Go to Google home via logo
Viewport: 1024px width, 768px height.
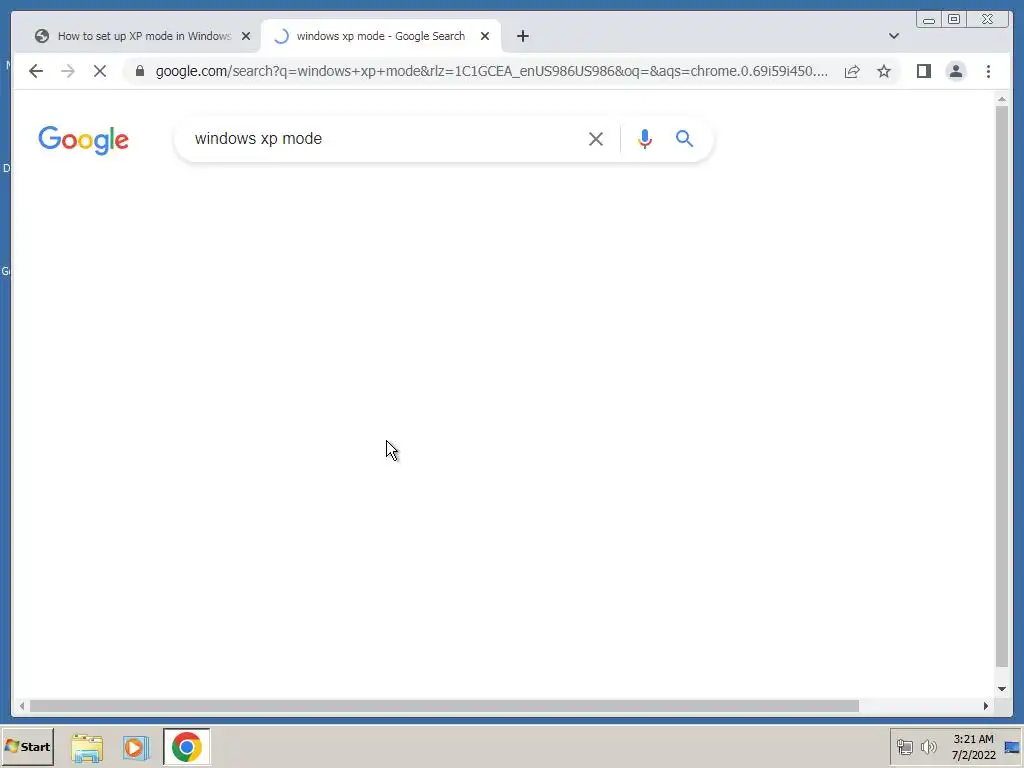[x=84, y=140]
